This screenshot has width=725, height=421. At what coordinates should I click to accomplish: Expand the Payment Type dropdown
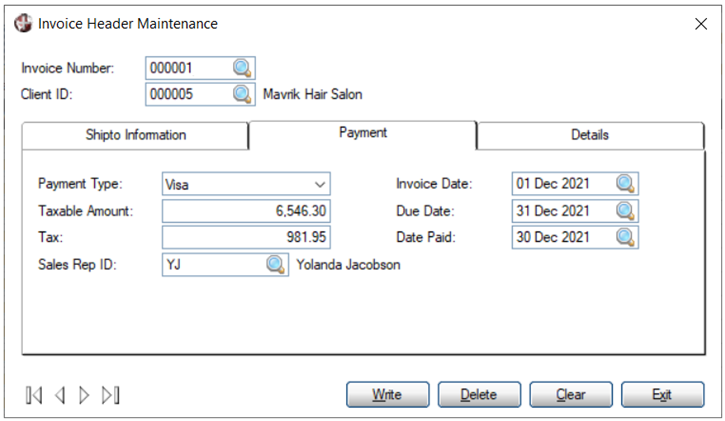319,185
